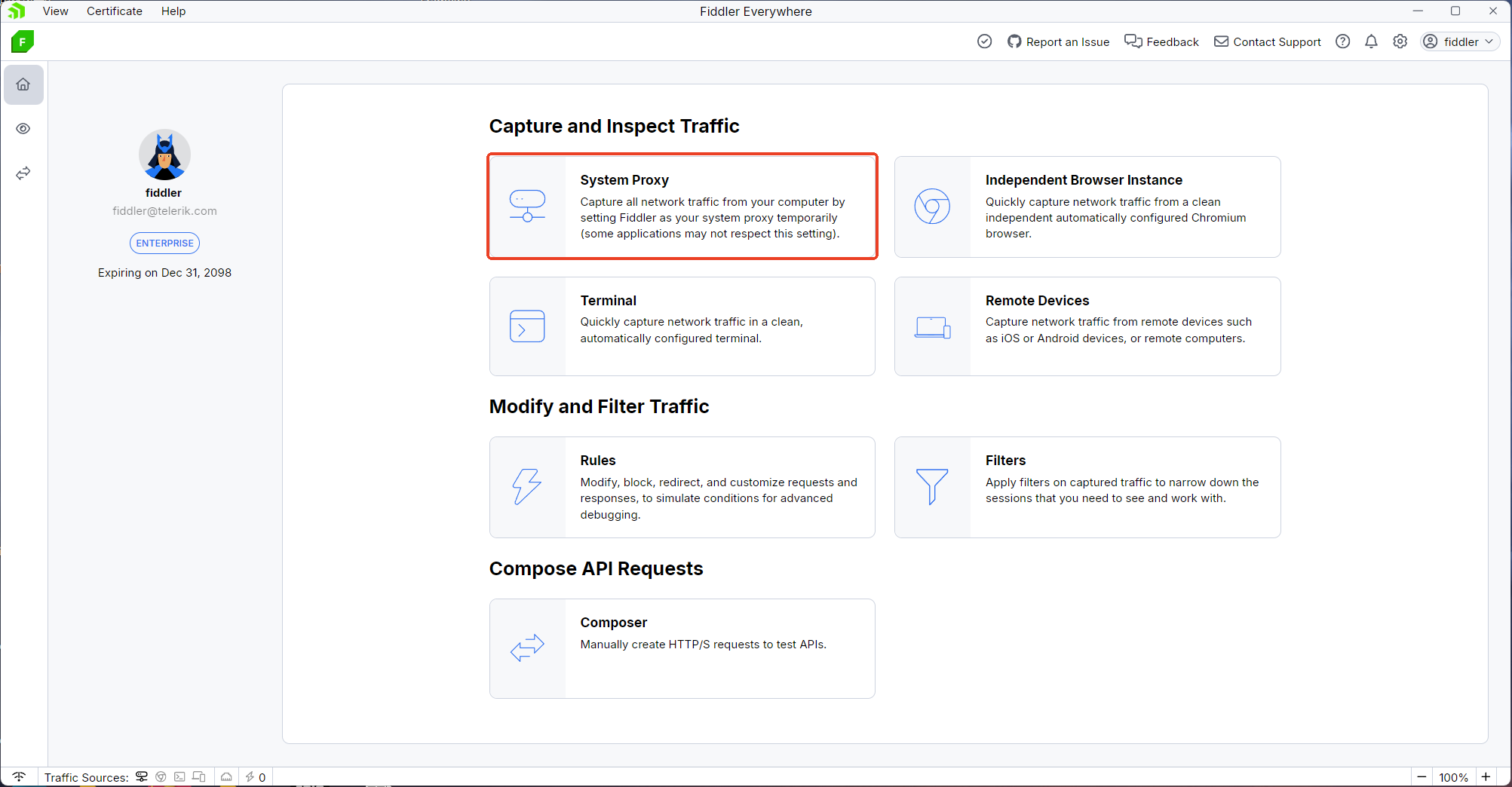Click the 100% zoom level
Viewport: 1512px width, 787px height.
pos(1453,777)
